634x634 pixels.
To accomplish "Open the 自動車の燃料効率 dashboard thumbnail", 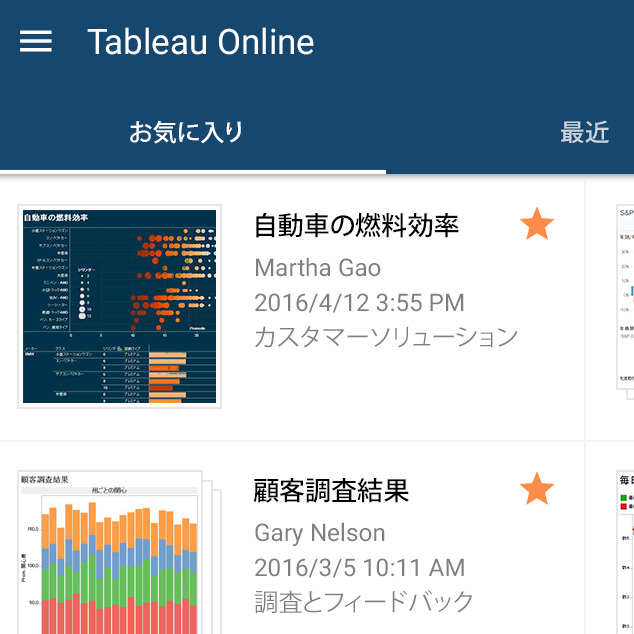I will coord(118,307).
